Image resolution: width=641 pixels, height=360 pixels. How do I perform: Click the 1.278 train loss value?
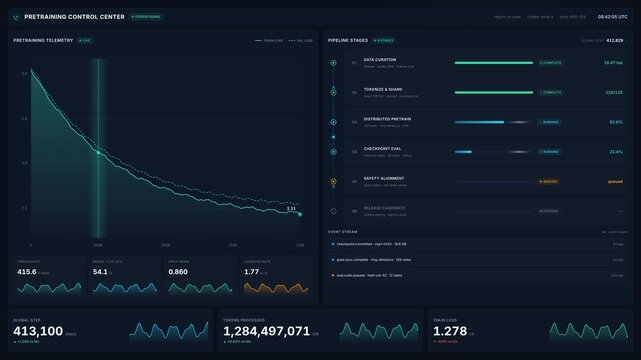click(450, 331)
